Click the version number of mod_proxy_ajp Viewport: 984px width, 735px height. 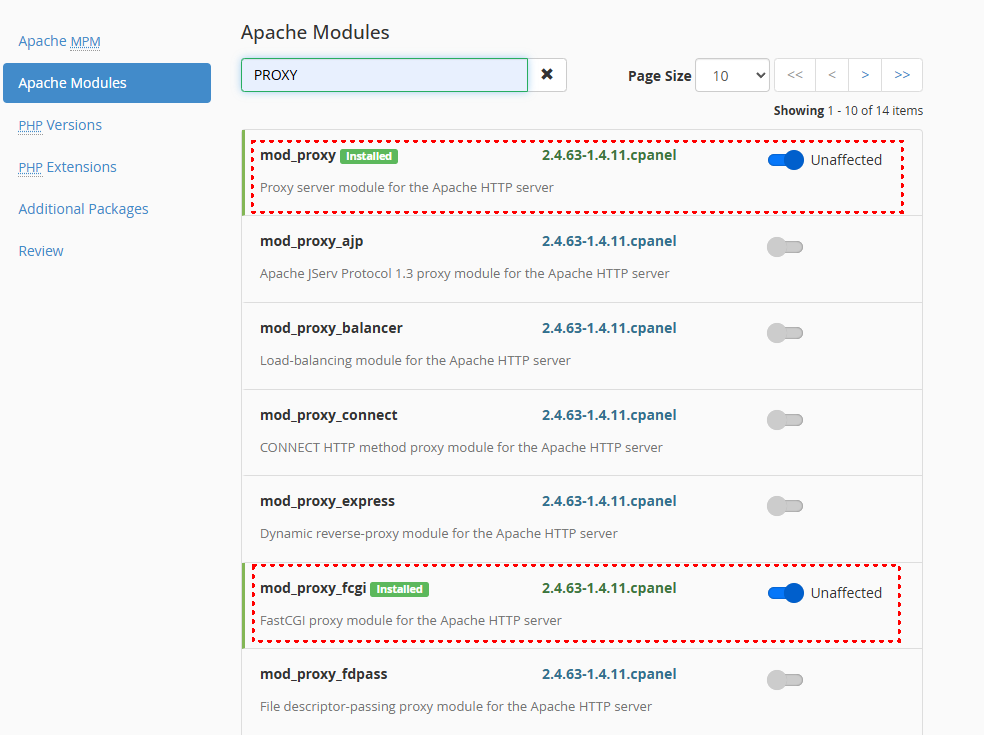click(x=609, y=241)
